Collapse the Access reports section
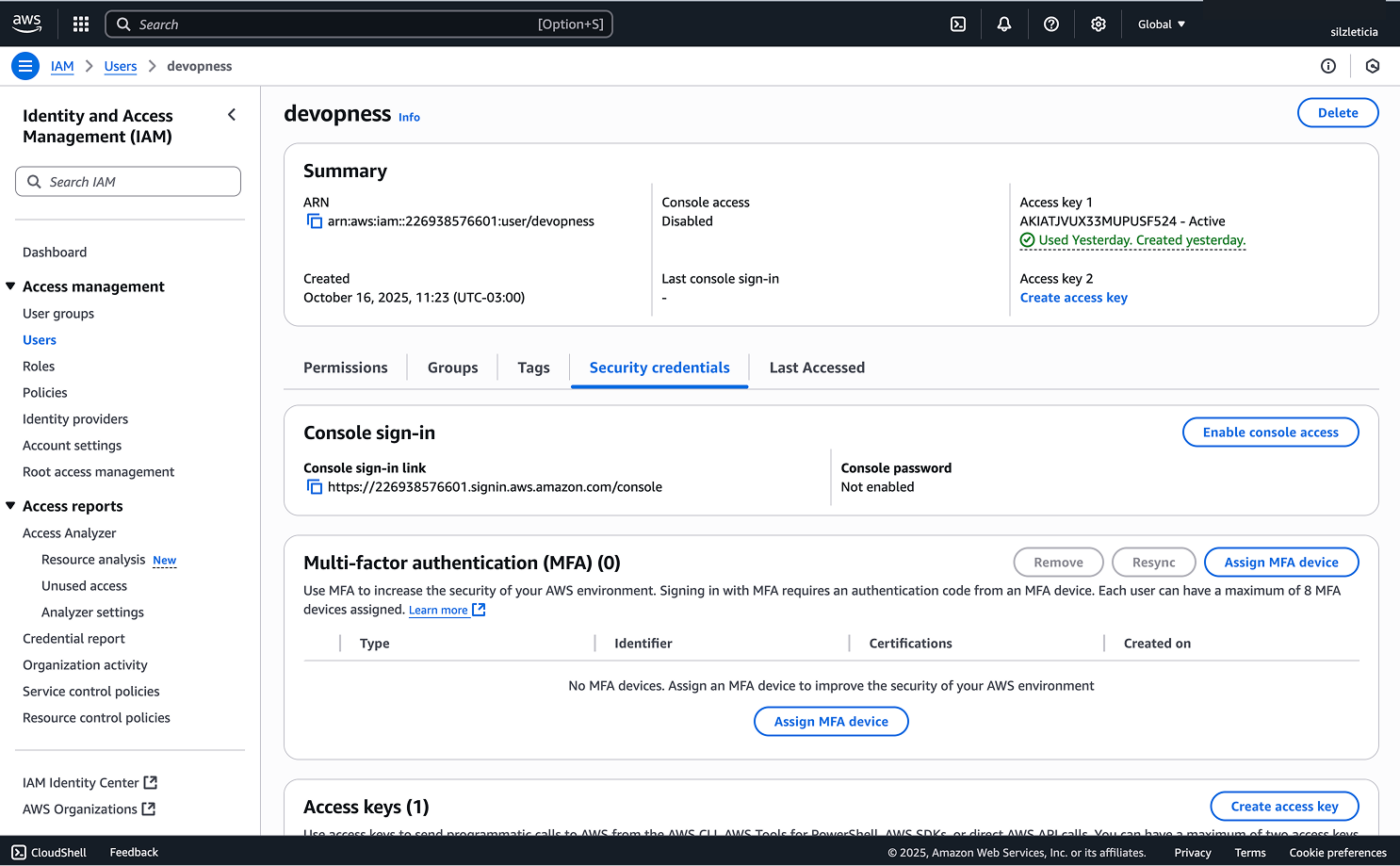This screenshot has height=866, width=1400. tap(9, 505)
